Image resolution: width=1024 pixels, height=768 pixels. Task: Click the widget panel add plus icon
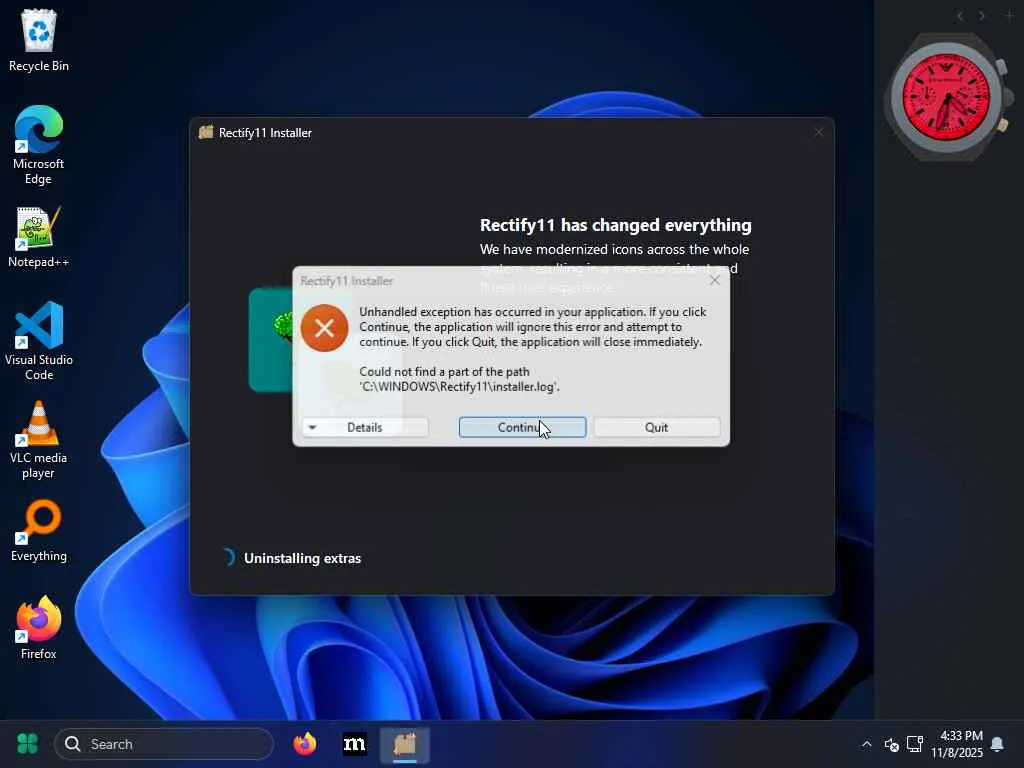1009,16
